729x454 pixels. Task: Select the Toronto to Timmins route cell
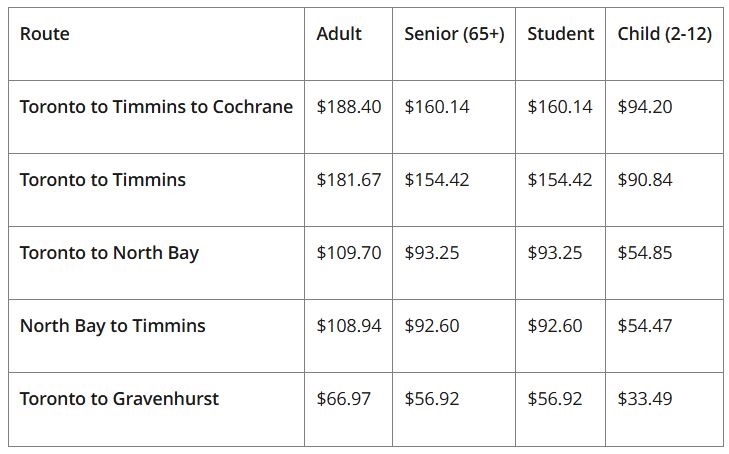point(103,180)
